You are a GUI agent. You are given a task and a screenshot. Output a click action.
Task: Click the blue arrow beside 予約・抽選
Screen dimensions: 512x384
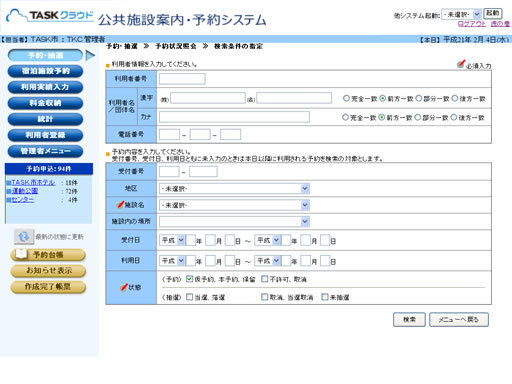point(90,55)
